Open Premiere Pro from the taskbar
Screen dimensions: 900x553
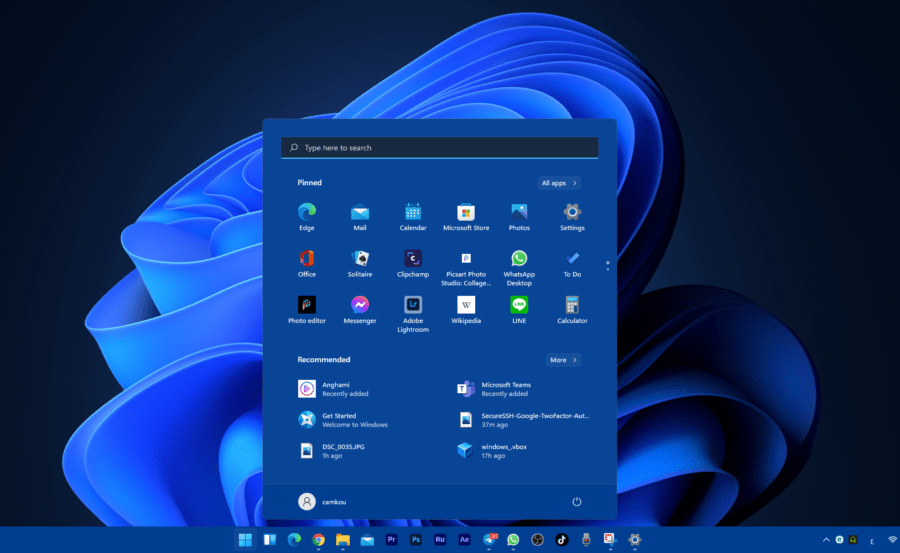(x=392, y=540)
